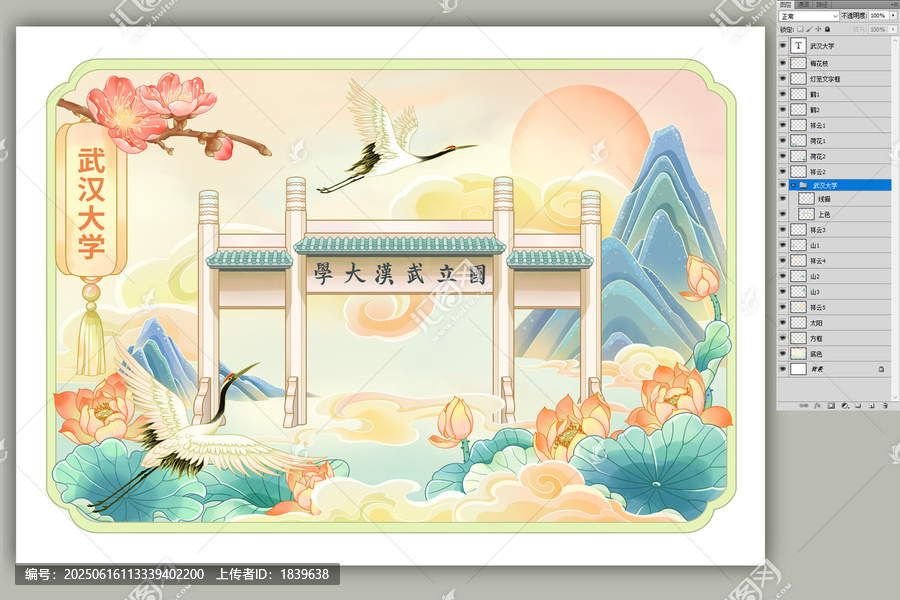
Task: Click the layers panel scrollbar up arrow
Action: click(x=895, y=40)
